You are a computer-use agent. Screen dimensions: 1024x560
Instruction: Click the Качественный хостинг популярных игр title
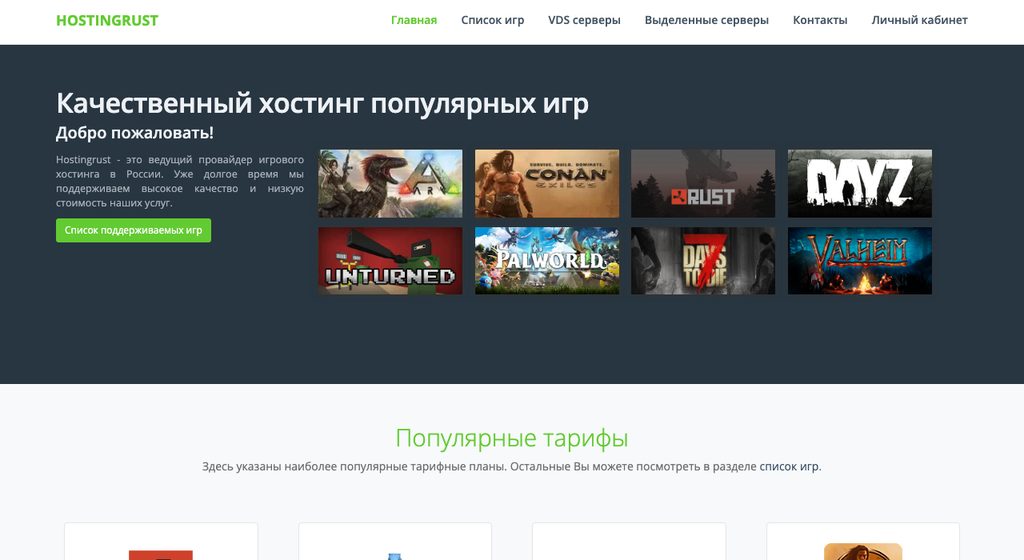(323, 103)
